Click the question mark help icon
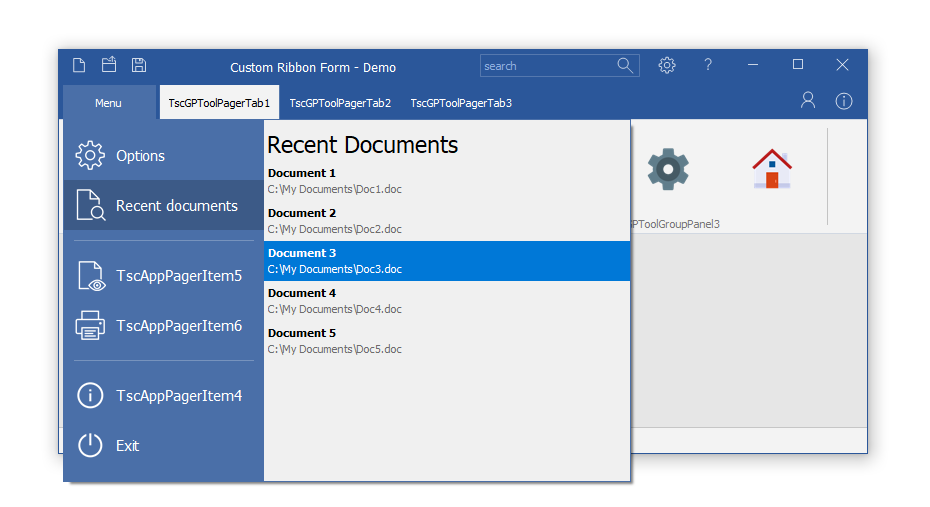930x507 pixels. [708, 64]
